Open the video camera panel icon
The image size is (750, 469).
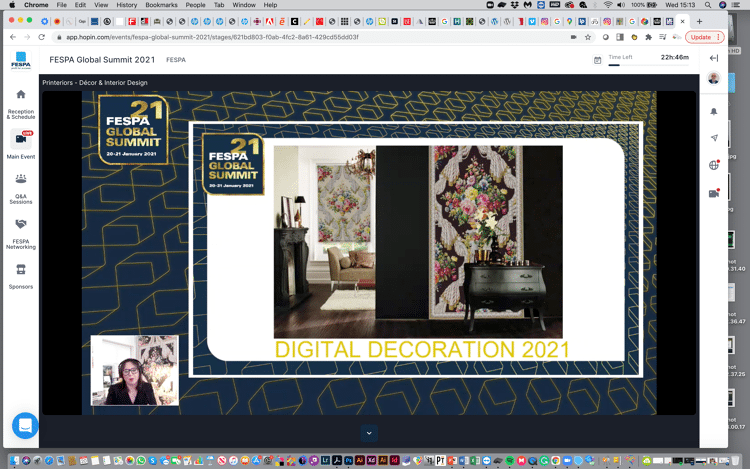coord(714,193)
